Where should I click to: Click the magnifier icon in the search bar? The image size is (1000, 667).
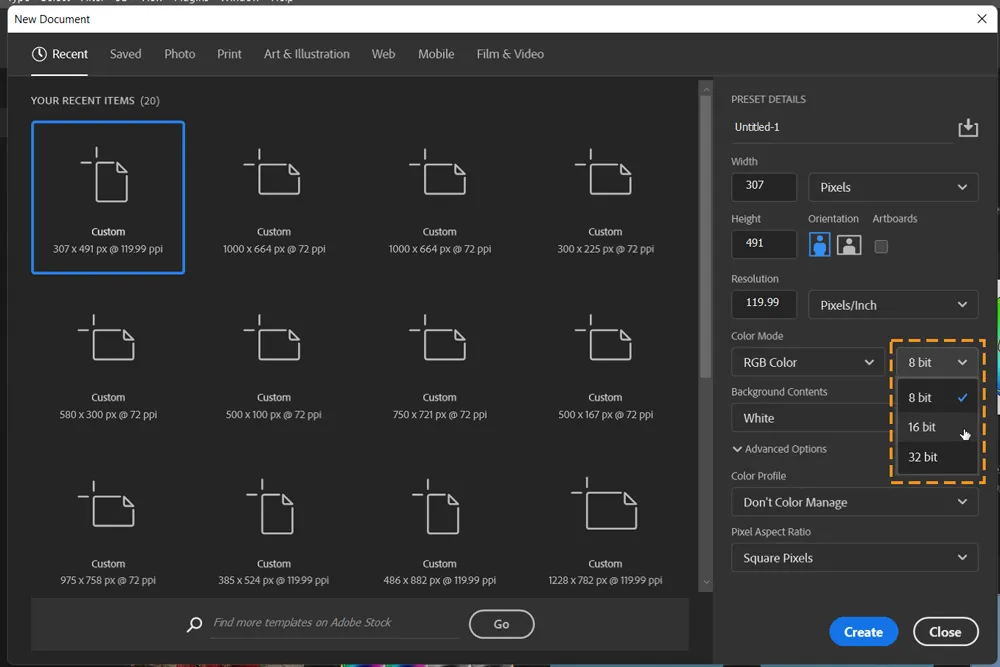pyautogui.click(x=194, y=624)
